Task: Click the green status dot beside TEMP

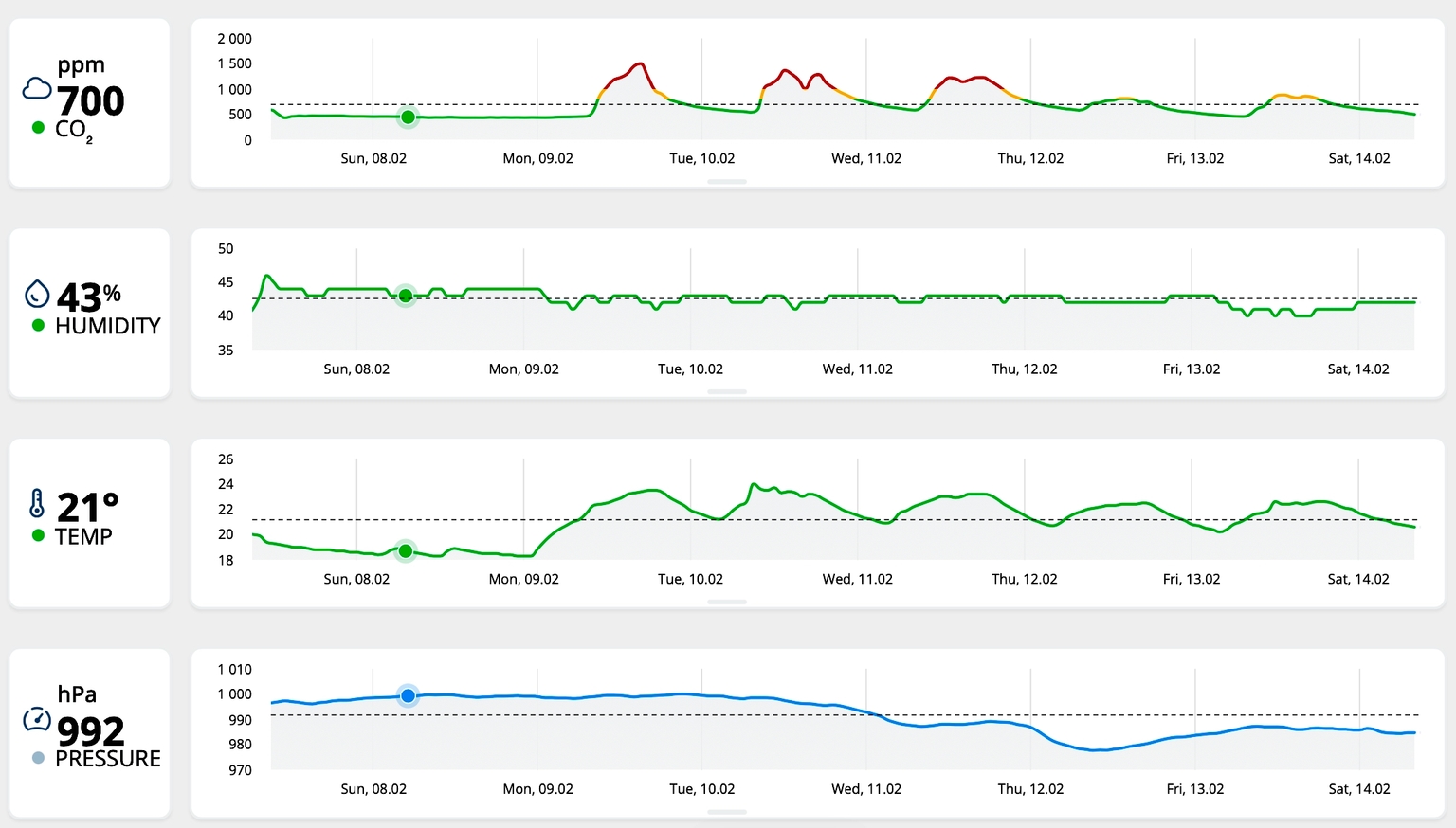Action: 38,535
